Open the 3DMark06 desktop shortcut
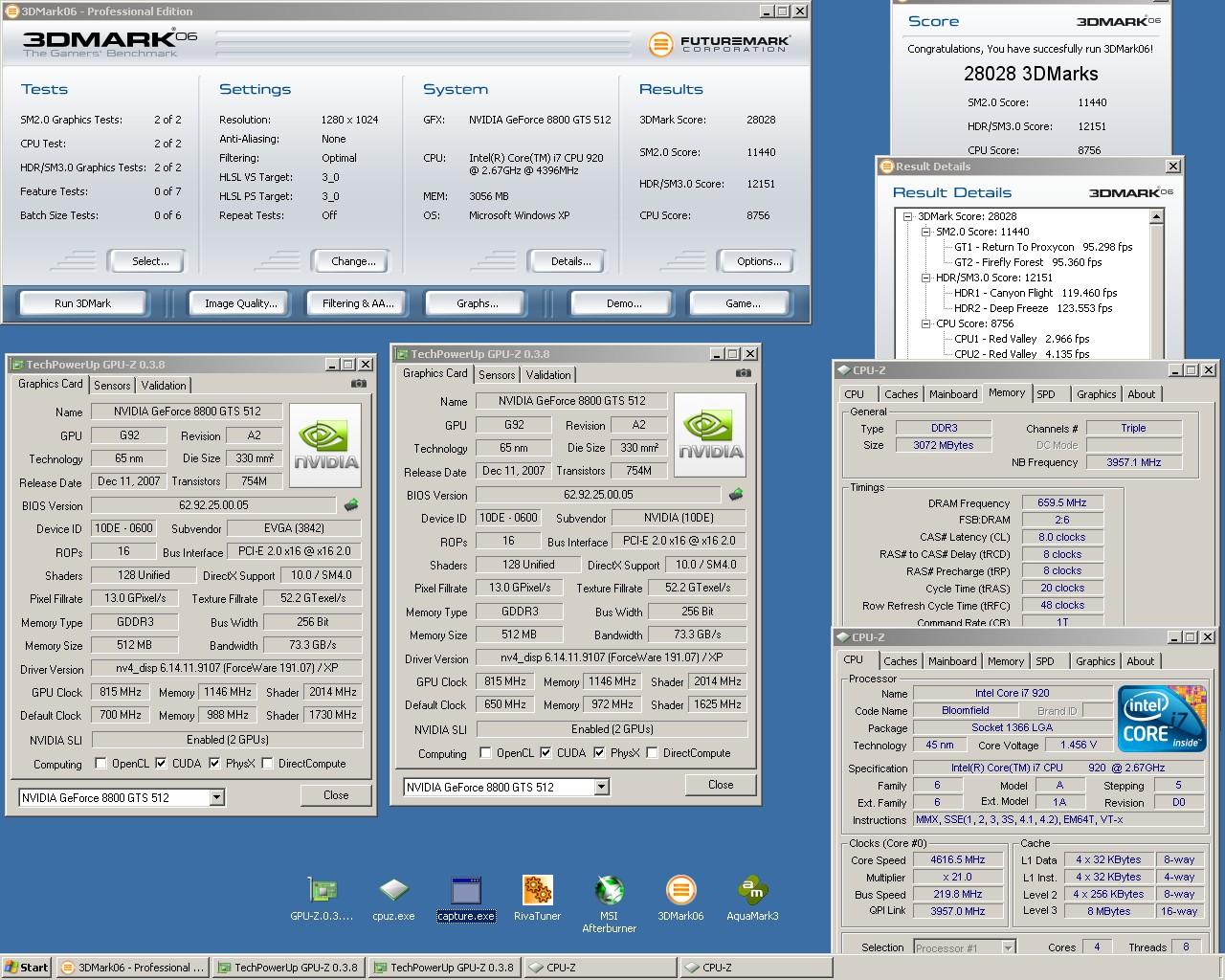This screenshot has width=1225, height=980. pos(680,899)
